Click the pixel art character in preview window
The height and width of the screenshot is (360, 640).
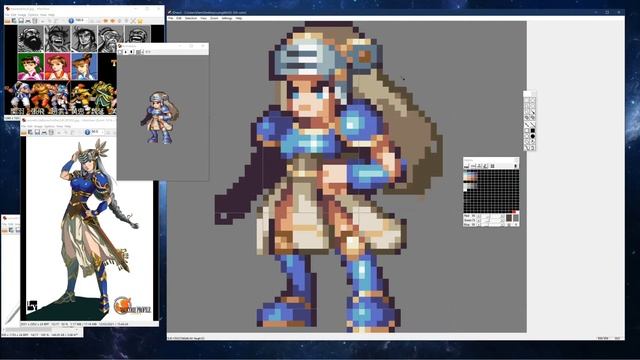point(160,117)
